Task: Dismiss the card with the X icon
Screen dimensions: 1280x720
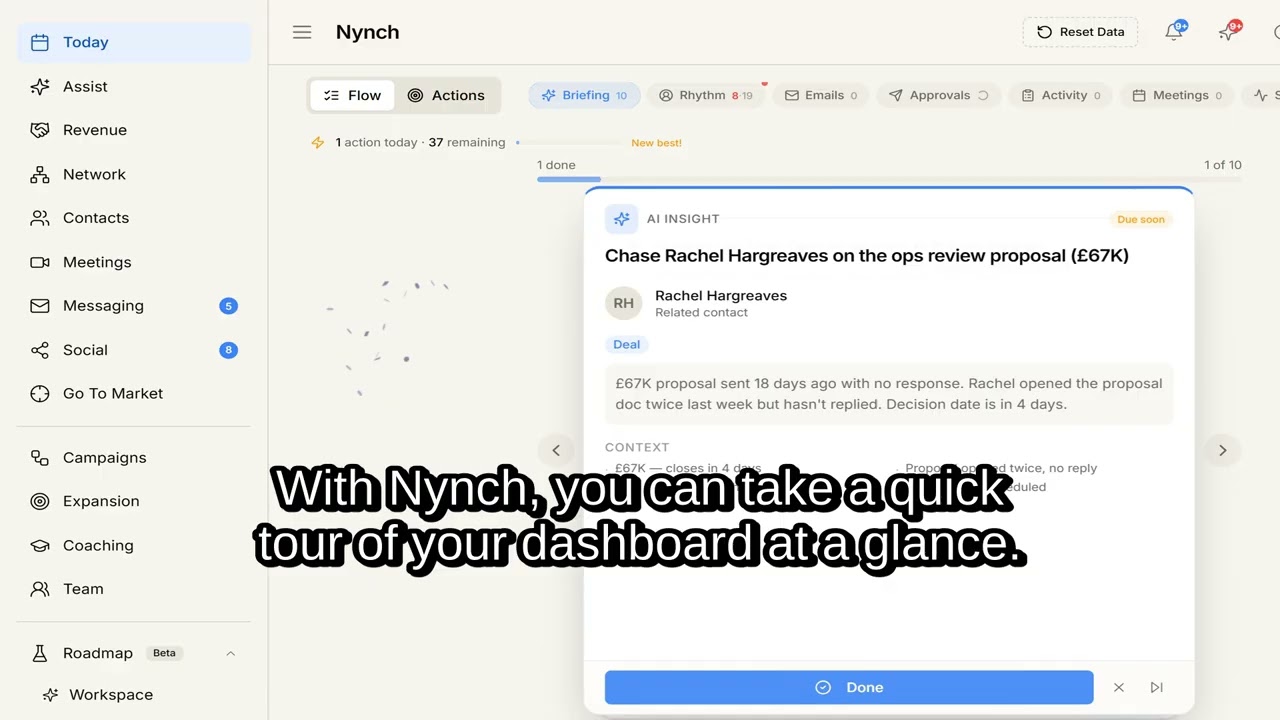Action: pos(1119,687)
